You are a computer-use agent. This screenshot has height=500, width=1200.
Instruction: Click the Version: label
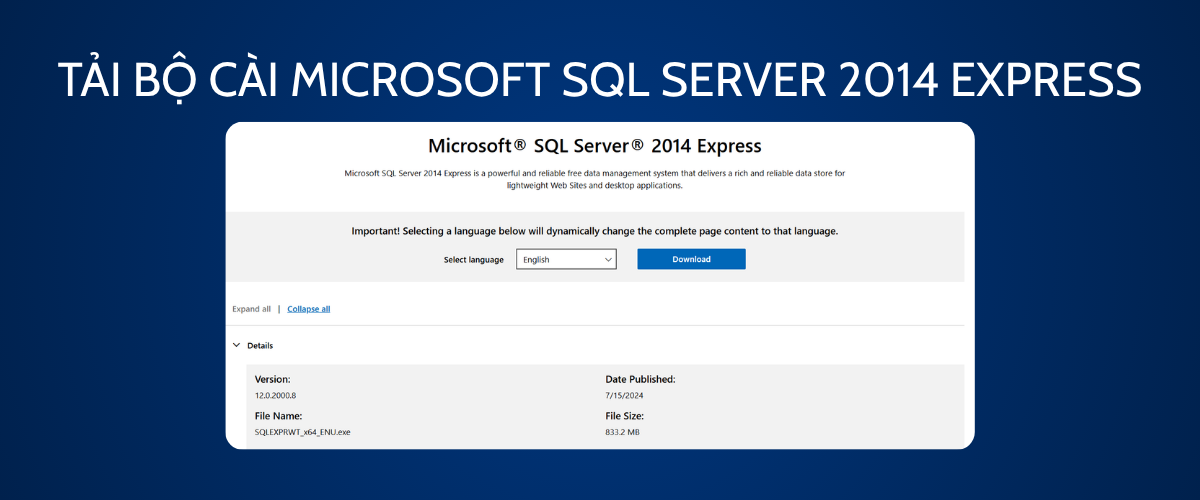pyautogui.click(x=273, y=380)
